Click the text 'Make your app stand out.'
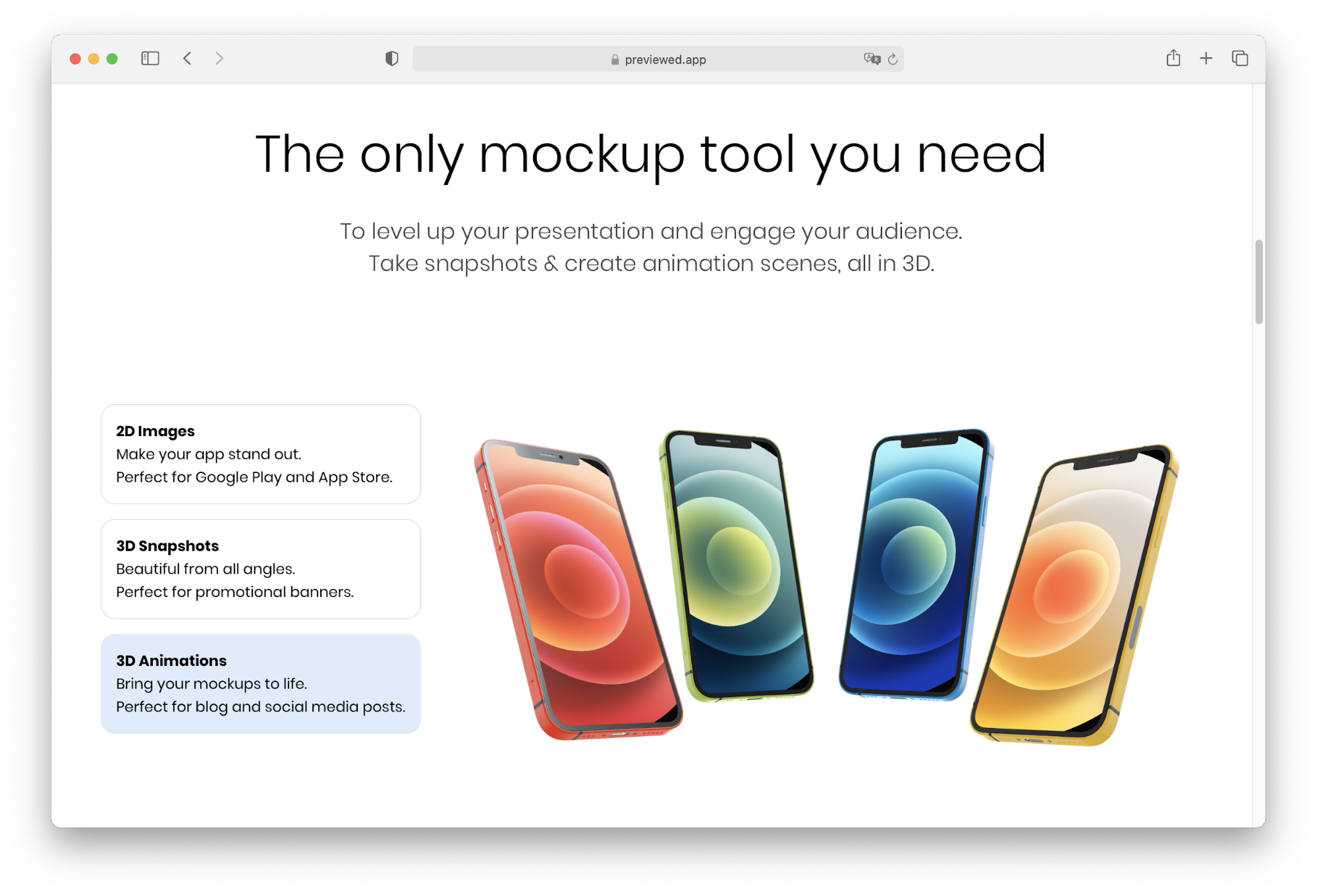This screenshot has width=1317, height=896. point(209,454)
